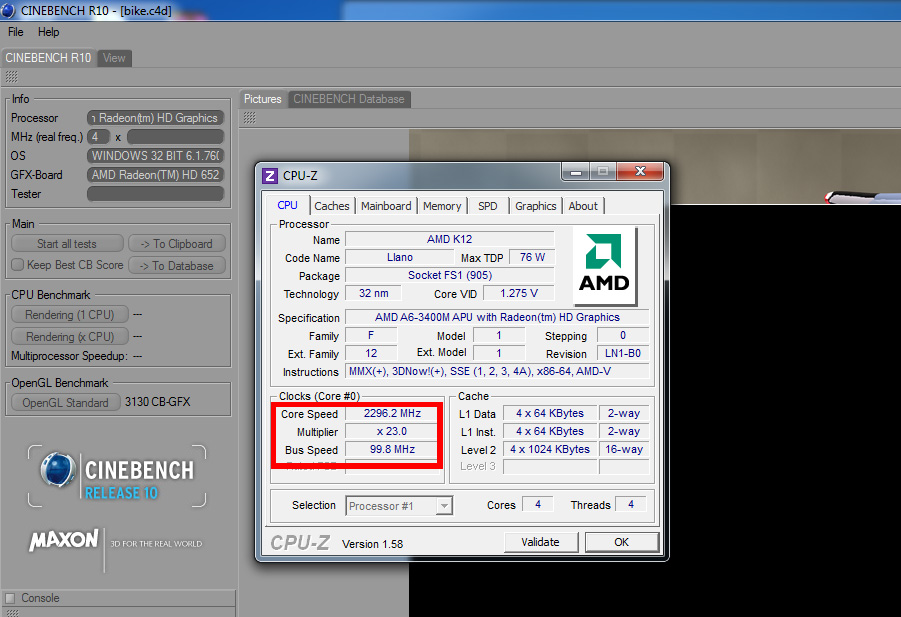Switch to the View tab
The image size is (901, 617).
tap(114, 58)
